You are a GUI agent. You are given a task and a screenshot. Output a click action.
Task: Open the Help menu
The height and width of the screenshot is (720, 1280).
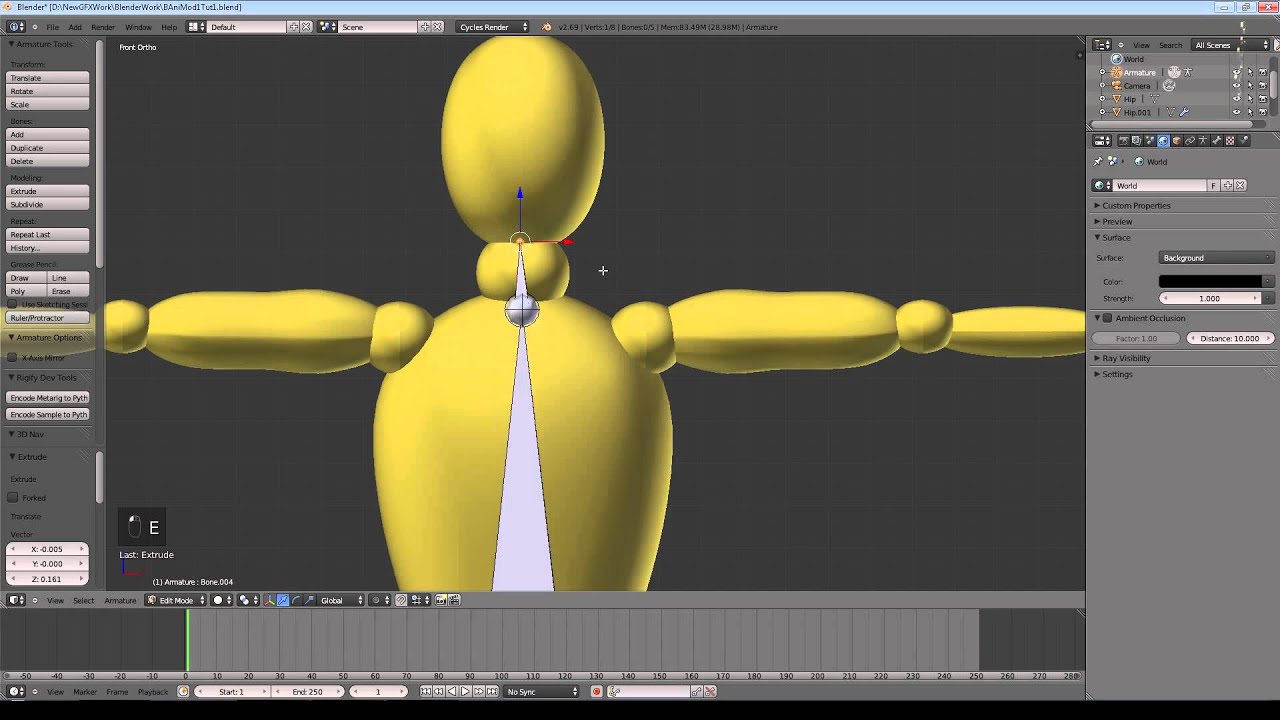click(169, 27)
